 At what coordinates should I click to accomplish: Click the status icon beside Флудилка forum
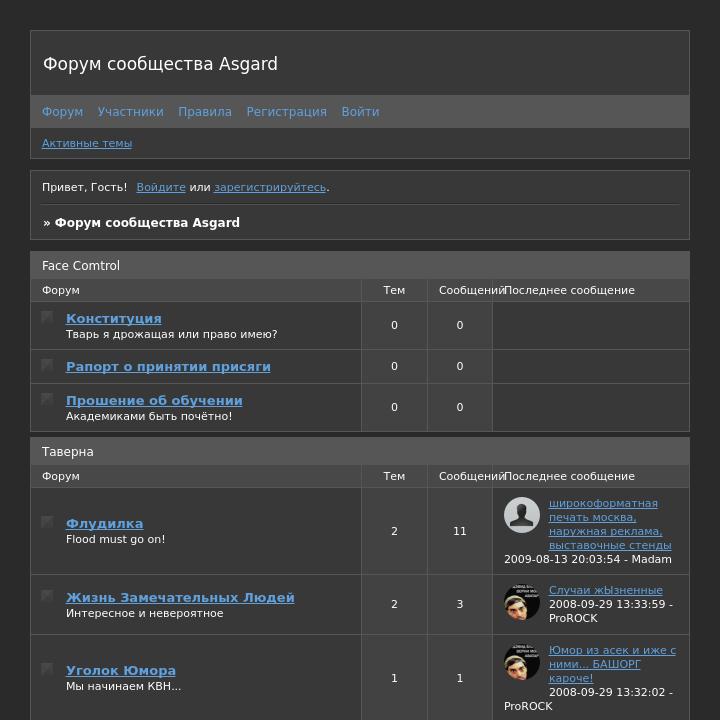47,522
